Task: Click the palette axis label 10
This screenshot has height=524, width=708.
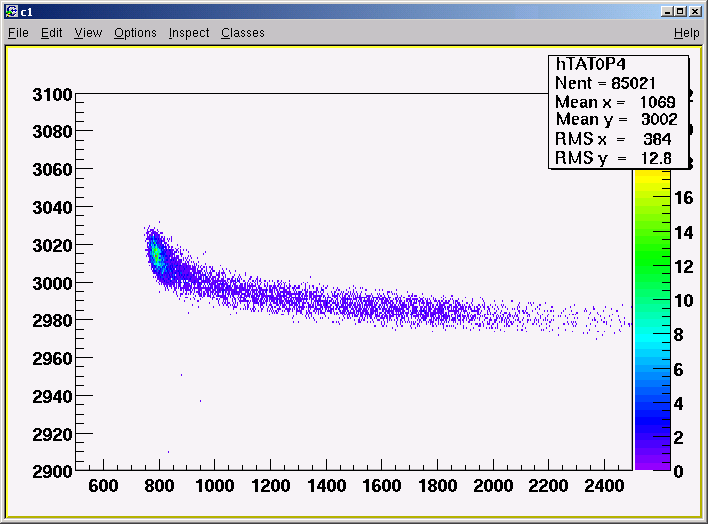Action: tap(683, 301)
